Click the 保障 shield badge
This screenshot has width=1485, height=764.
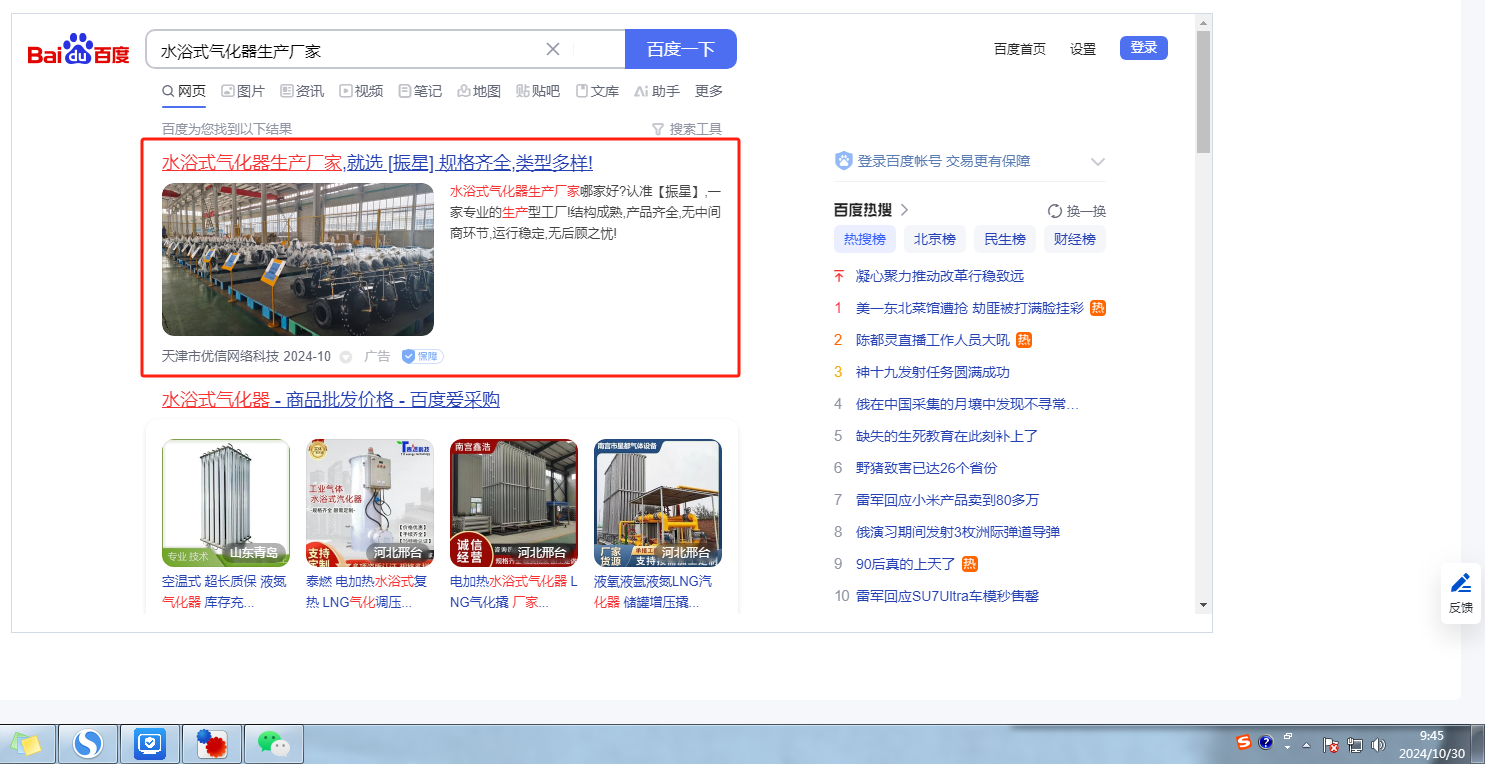(x=422, y=356)
